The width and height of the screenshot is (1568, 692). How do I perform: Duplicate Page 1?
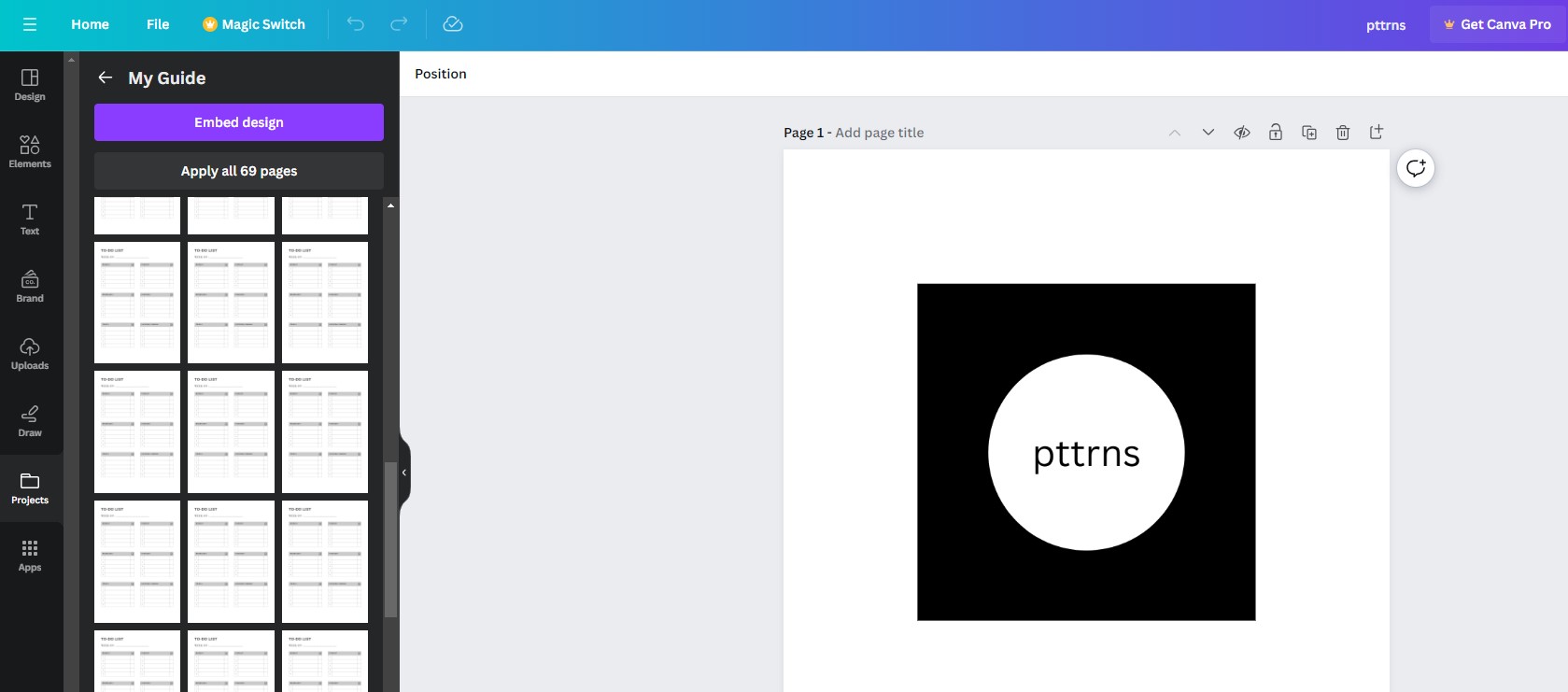coord(1309,133)
